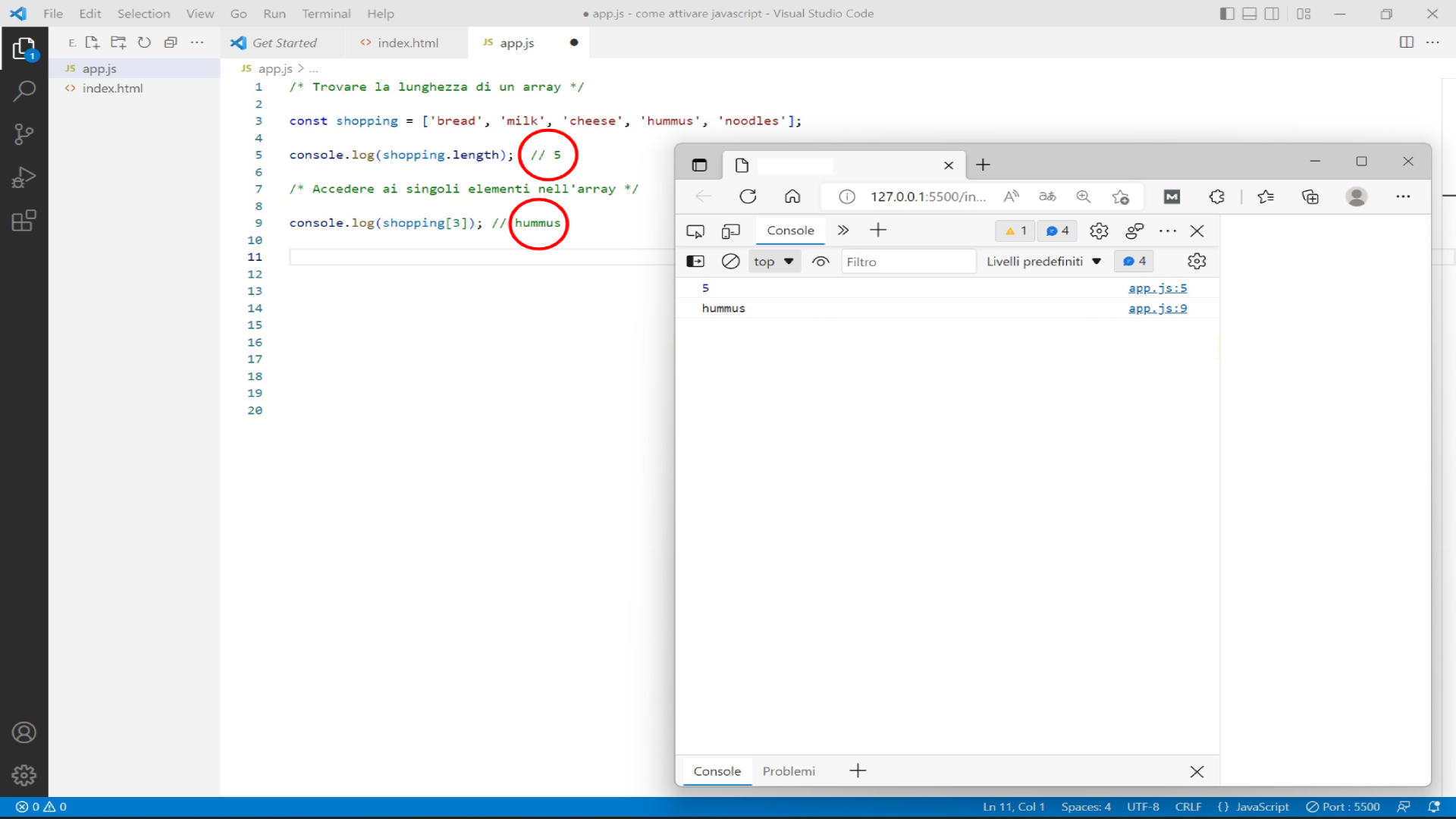Click split editor right icon
The image size is (1456, 819).
point(1406,42)
